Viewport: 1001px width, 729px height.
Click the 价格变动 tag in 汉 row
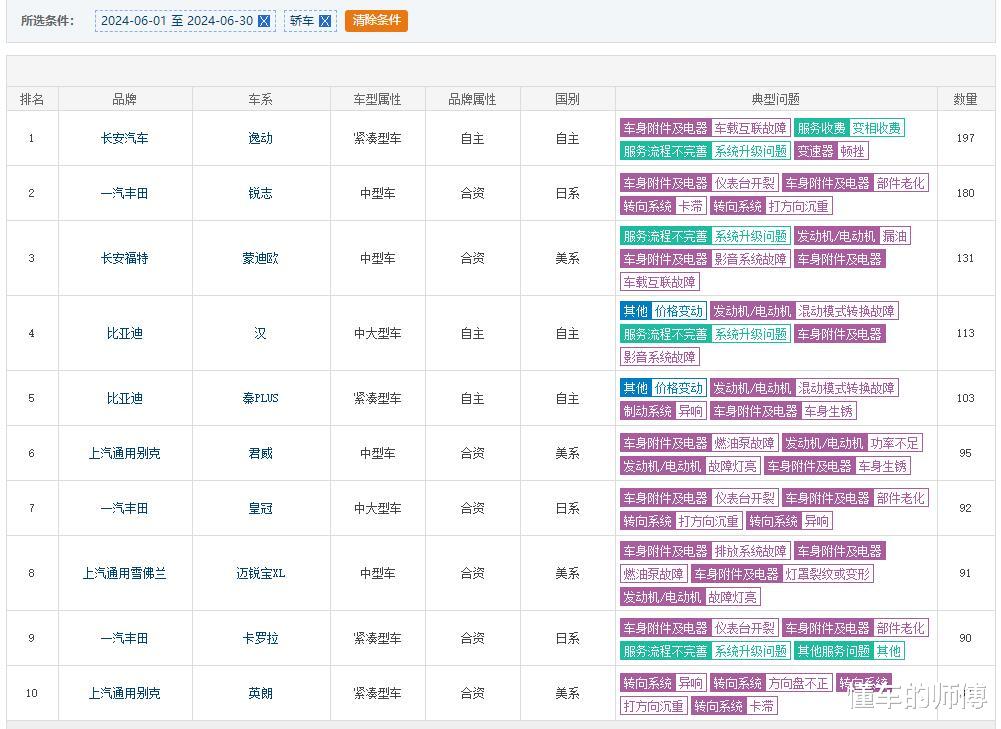pos(679,311)
